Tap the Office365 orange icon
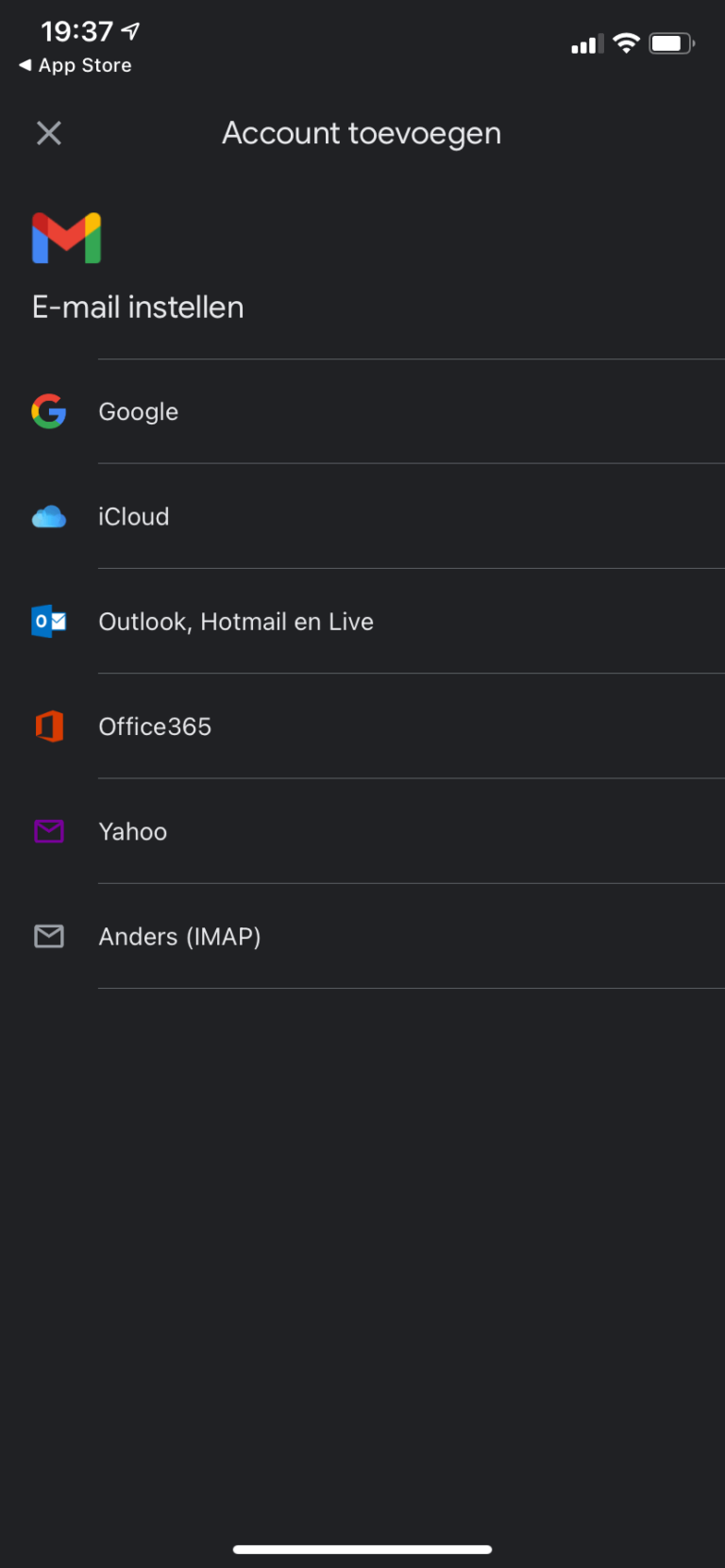The height and width of the screenshot is (1568, 725). click(49, 726)
